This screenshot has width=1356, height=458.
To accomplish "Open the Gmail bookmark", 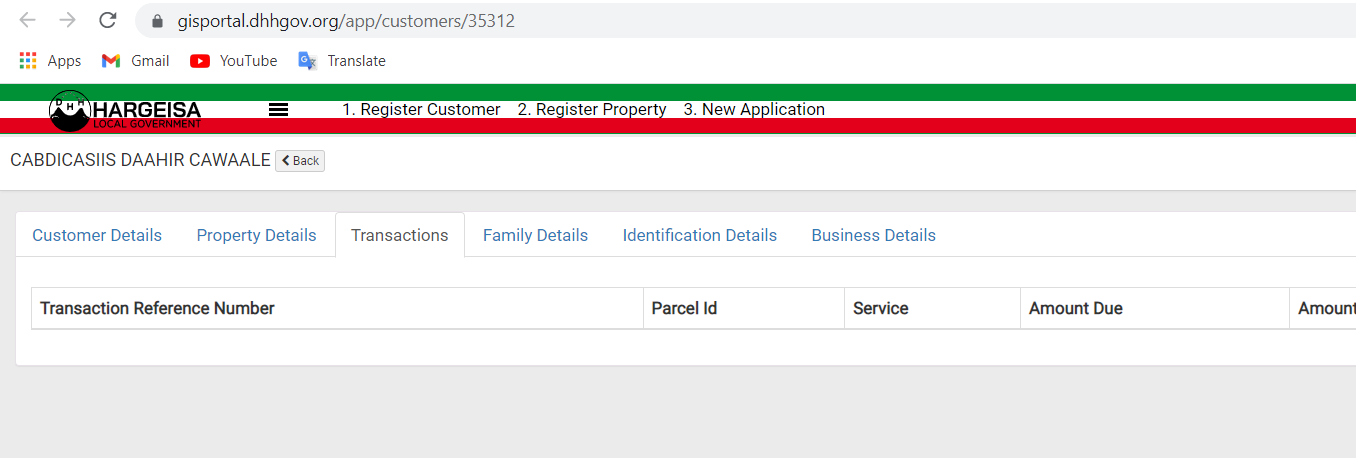I will 136,61.
